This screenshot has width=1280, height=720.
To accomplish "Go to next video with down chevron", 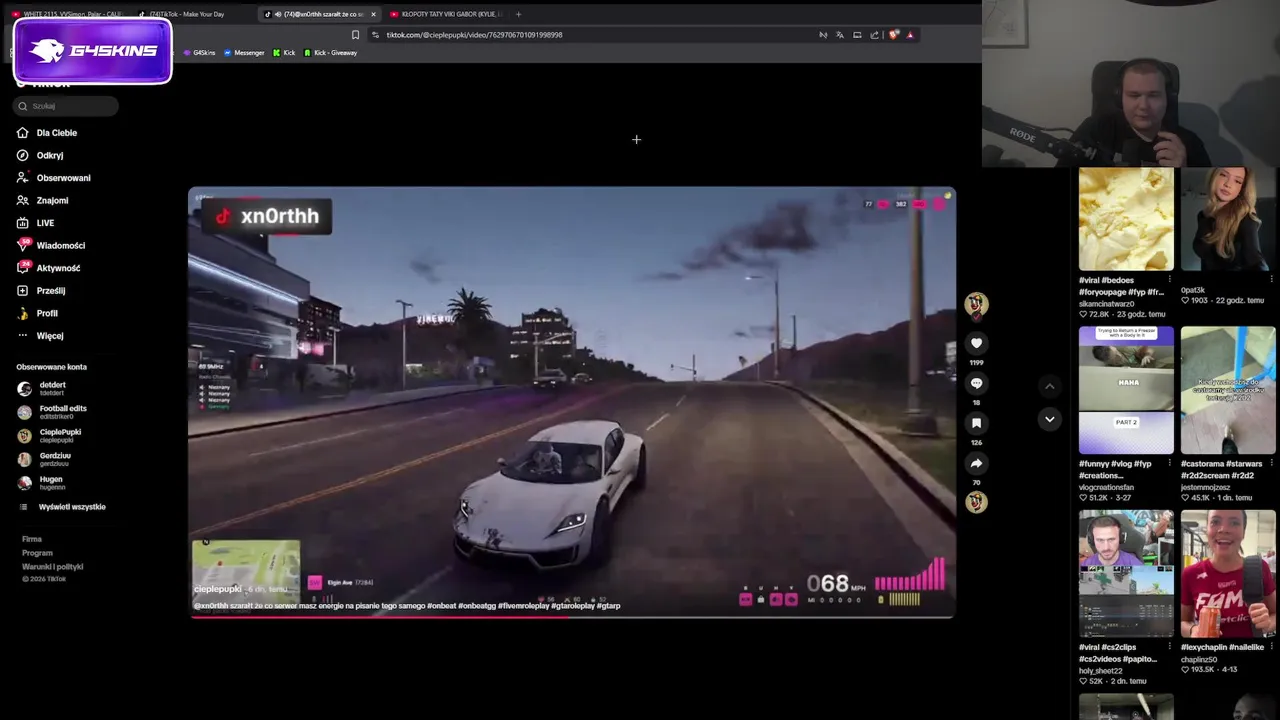I will click(1049, 419).
